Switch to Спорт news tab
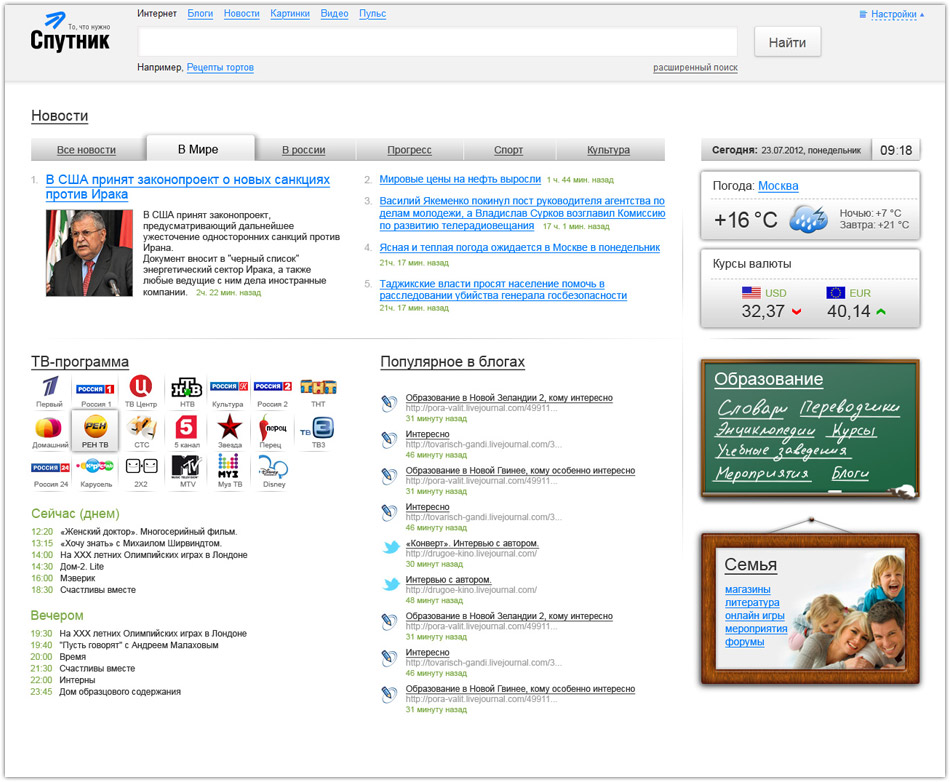 click(x=508, y=150)
